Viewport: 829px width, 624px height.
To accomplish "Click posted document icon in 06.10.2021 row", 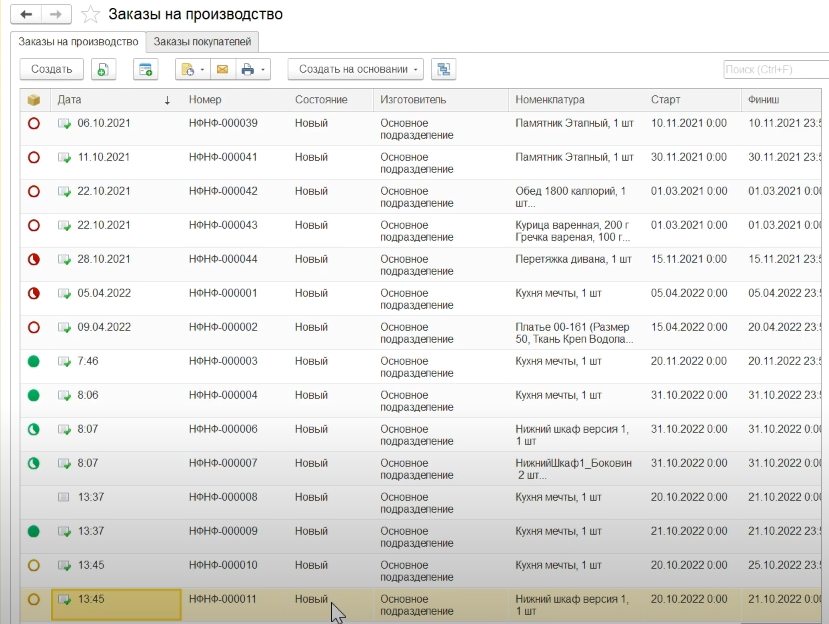I will [x=65, y=124].
